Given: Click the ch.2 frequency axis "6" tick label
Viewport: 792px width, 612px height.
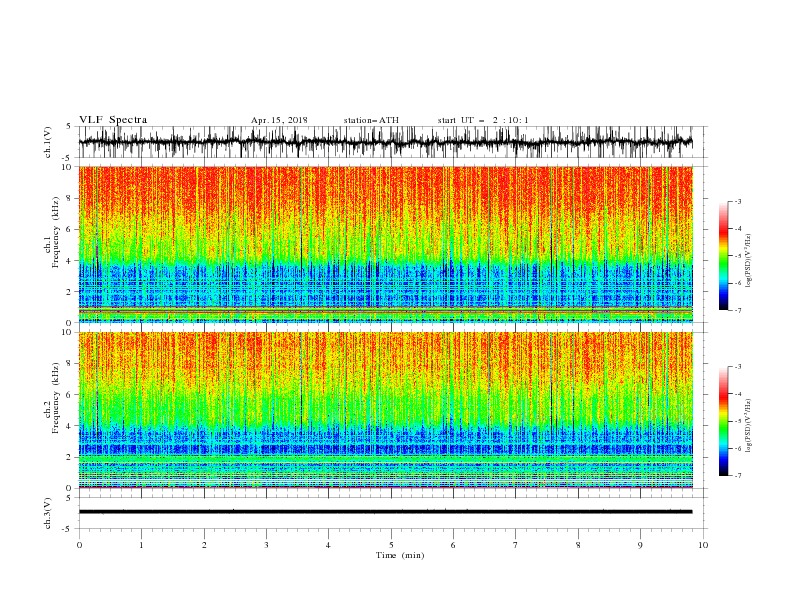Looking at the screenshot, I should [69, 395].
